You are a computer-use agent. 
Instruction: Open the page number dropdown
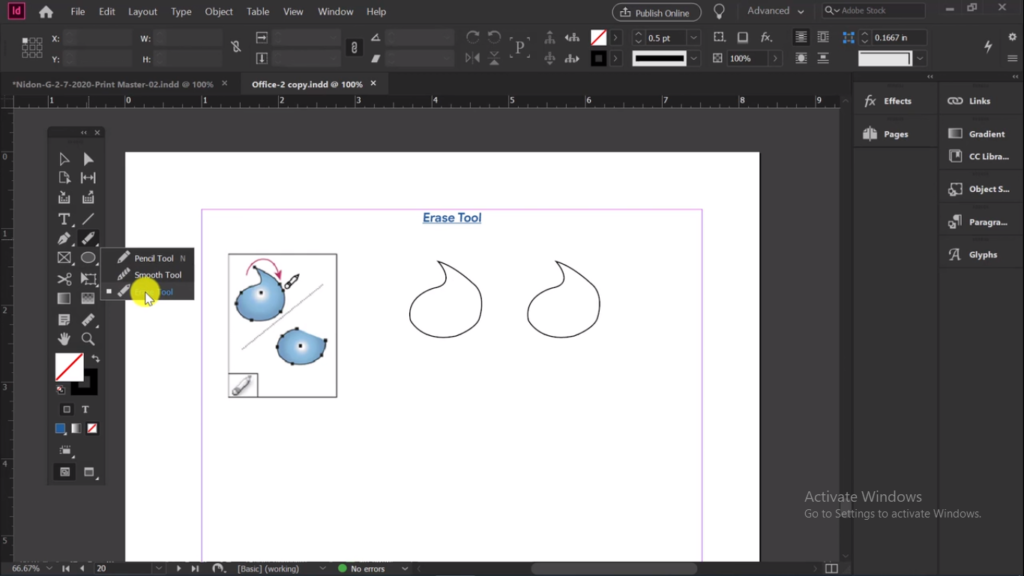159,569
